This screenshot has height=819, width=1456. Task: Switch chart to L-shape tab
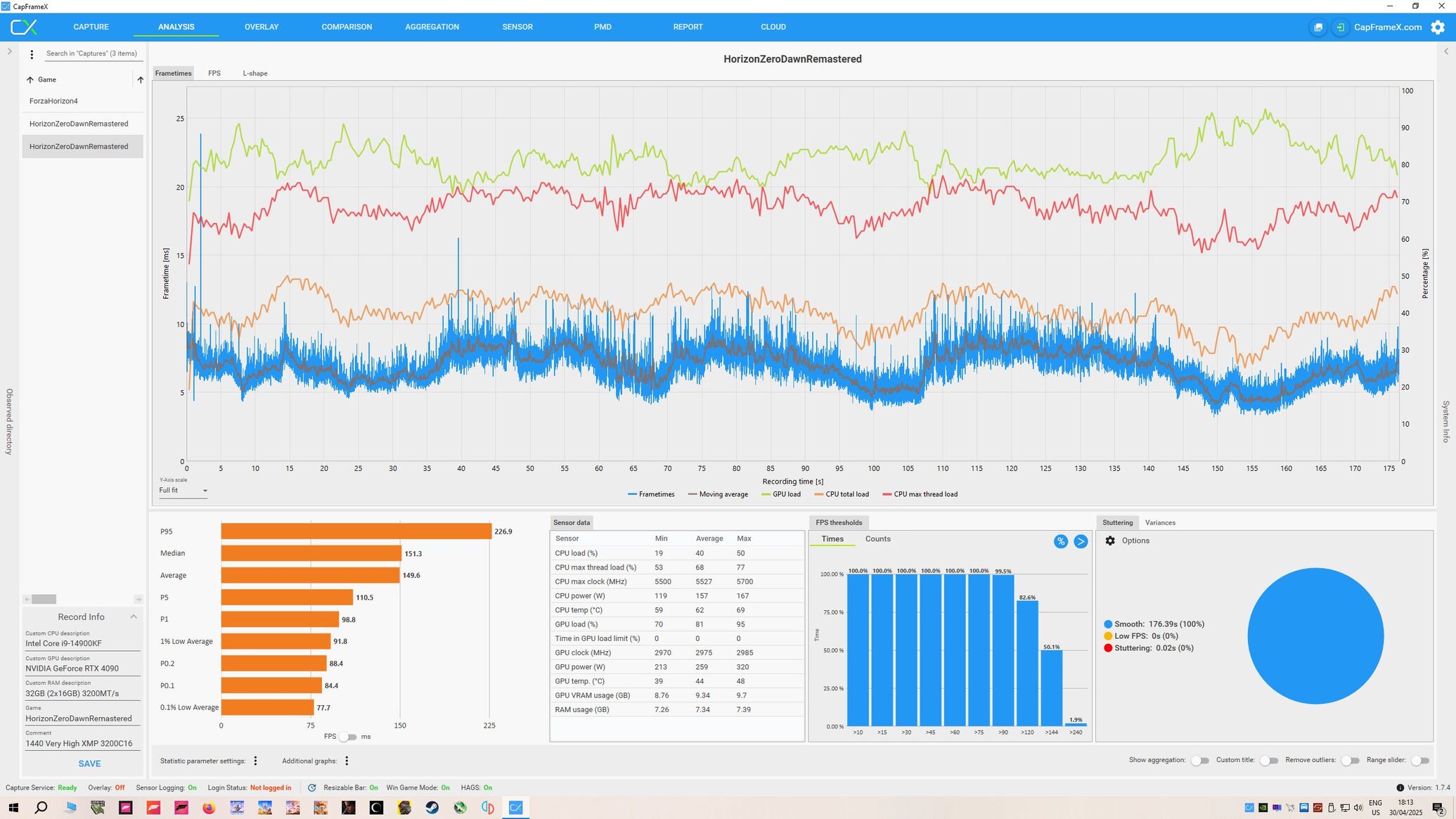click(x=255, y=74)
